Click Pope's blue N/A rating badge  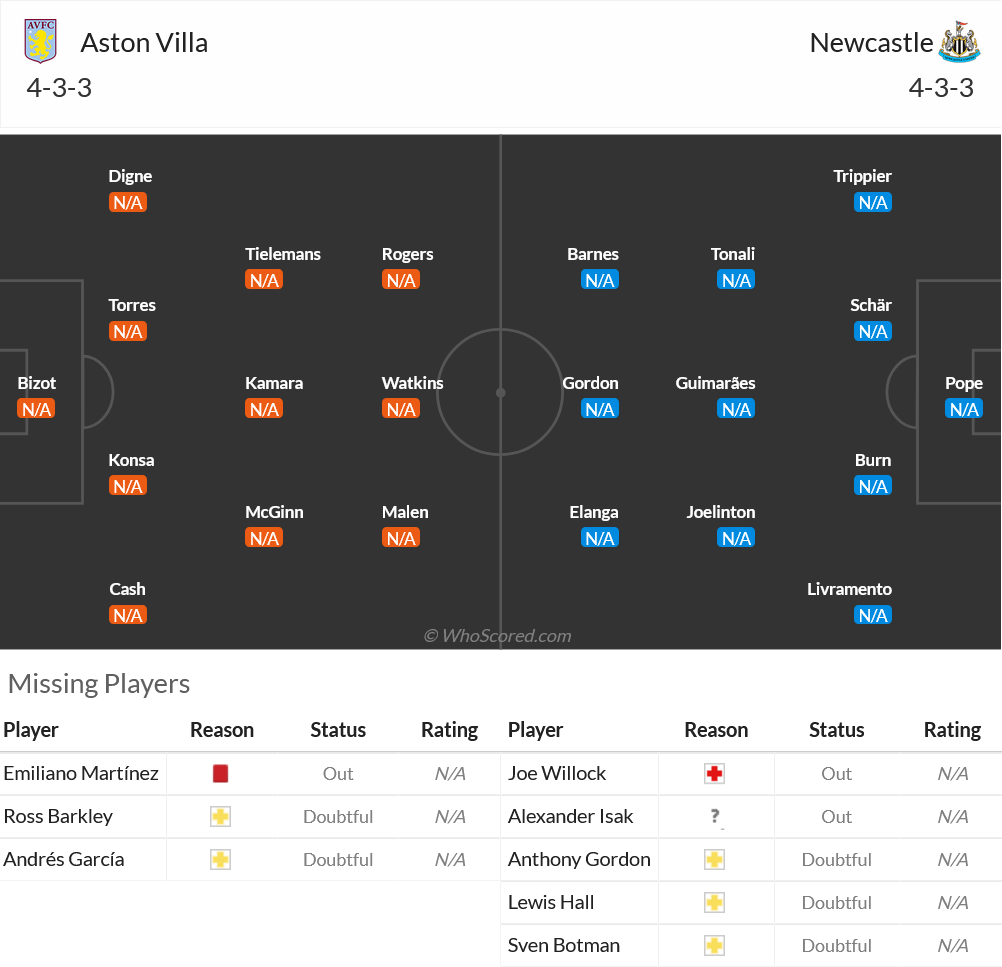coord(964,409)
